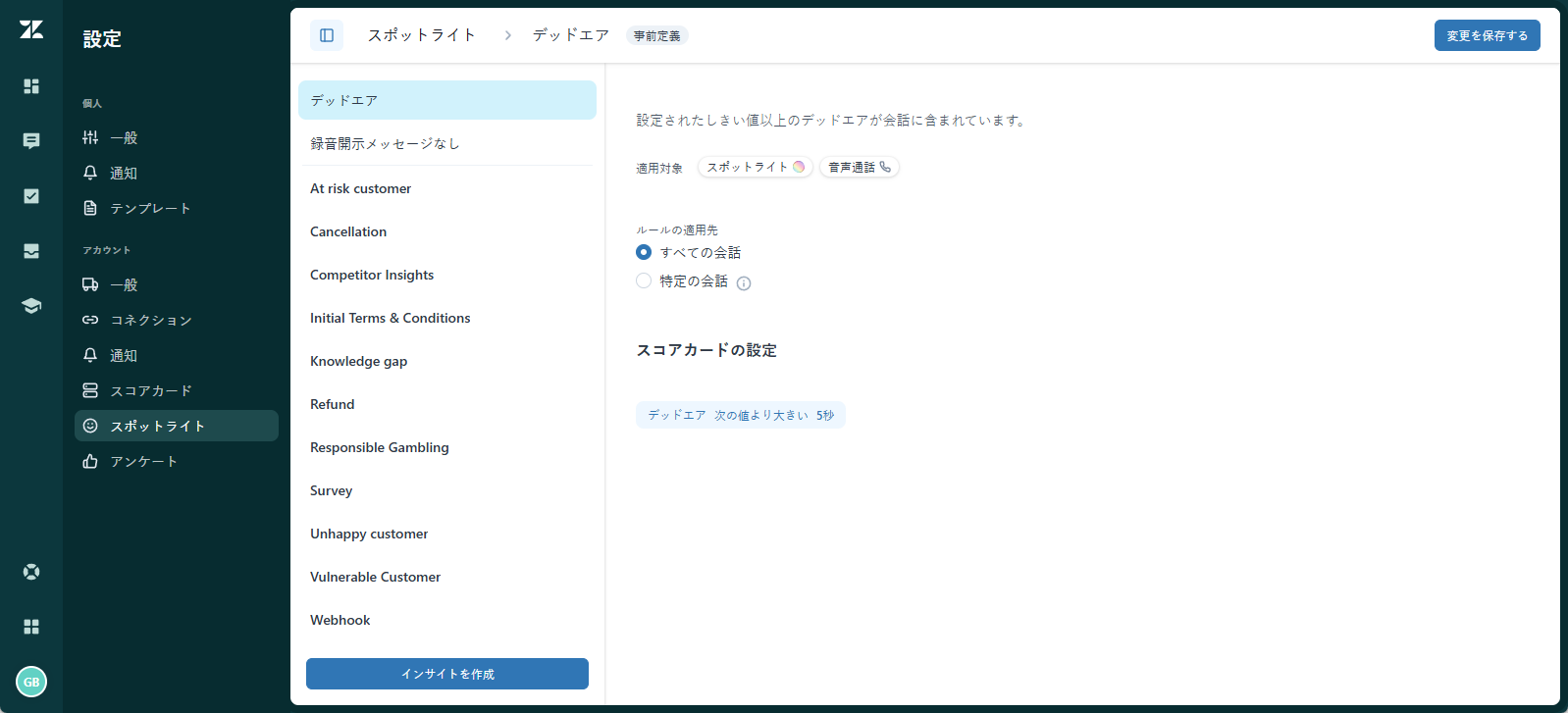Open the graduation cap coaching icon
The height and width of the screenshot is (713, 1568).
click(31, 306)
